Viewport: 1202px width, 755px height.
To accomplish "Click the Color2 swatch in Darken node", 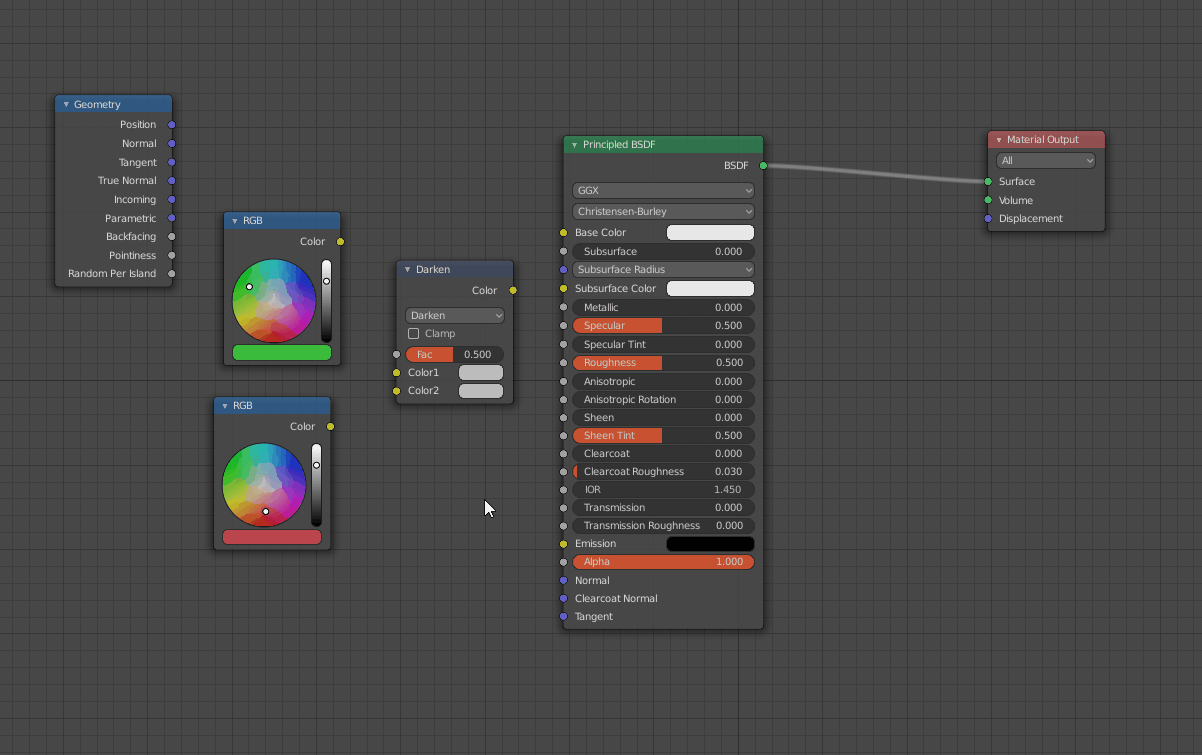I will click(x=481, y=391).
